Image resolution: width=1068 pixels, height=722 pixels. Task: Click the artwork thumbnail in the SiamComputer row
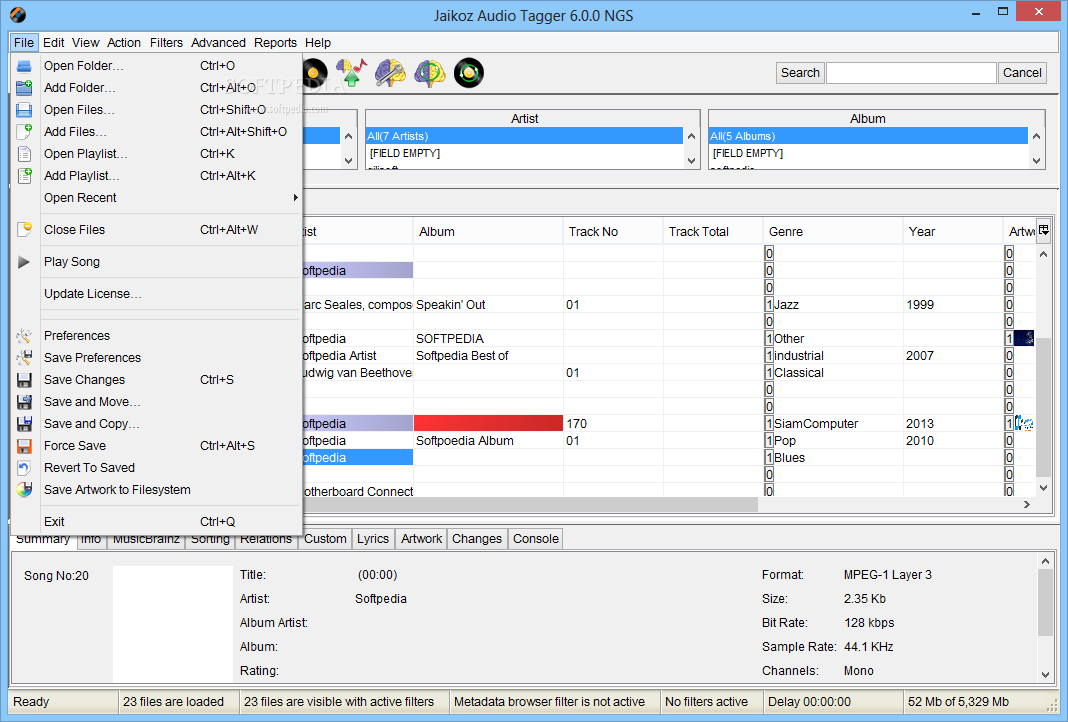(x=1024, y=424)
